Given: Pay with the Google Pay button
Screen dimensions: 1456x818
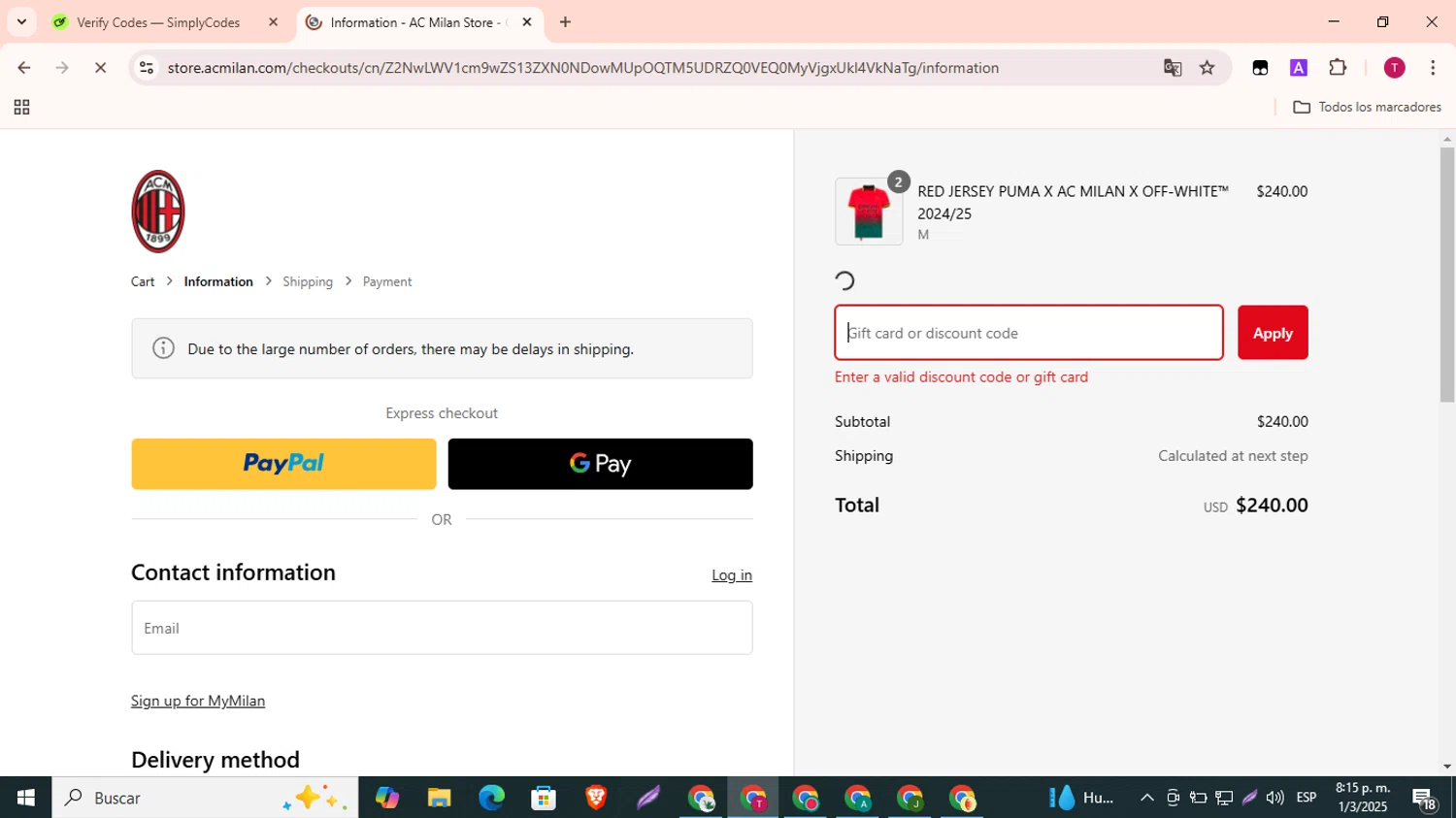Looking at the screenshot, I should tap(600, 464).
